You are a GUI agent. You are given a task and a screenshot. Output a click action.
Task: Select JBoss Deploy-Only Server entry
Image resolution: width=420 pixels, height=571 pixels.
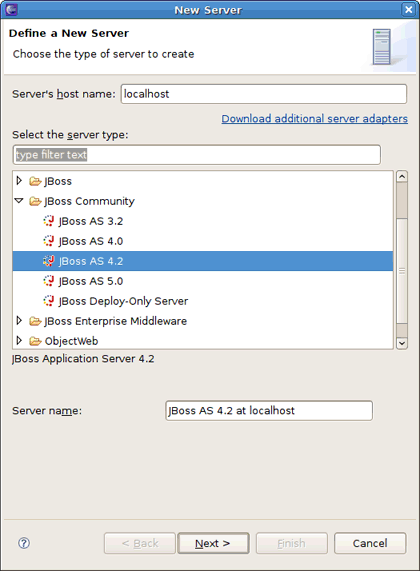click(x=123, y=301)
